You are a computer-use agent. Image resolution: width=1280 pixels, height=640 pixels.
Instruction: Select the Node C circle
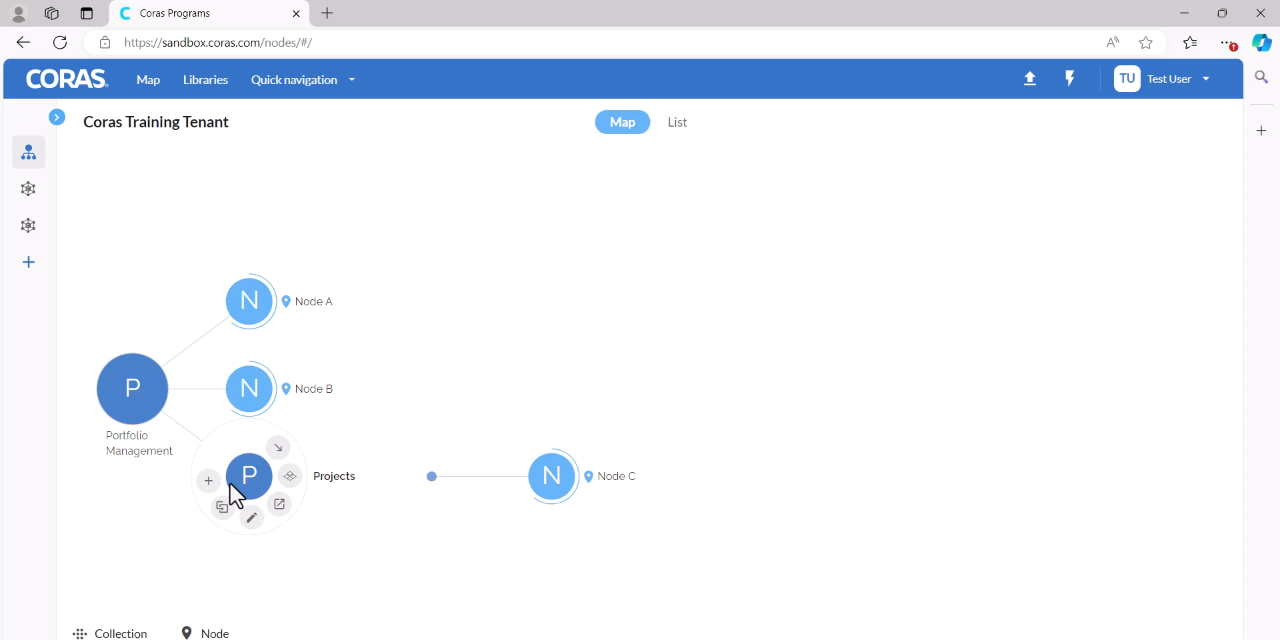551,476
